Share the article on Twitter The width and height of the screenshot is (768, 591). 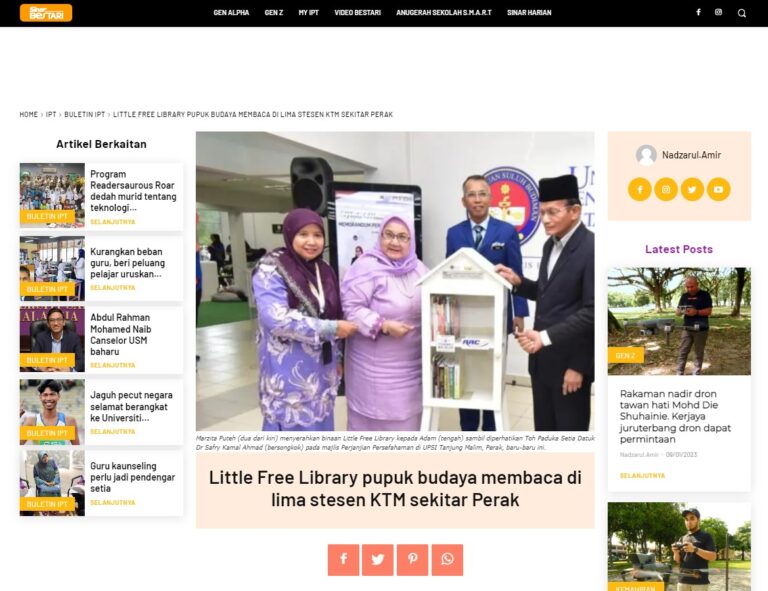click(x=378, y=560)
